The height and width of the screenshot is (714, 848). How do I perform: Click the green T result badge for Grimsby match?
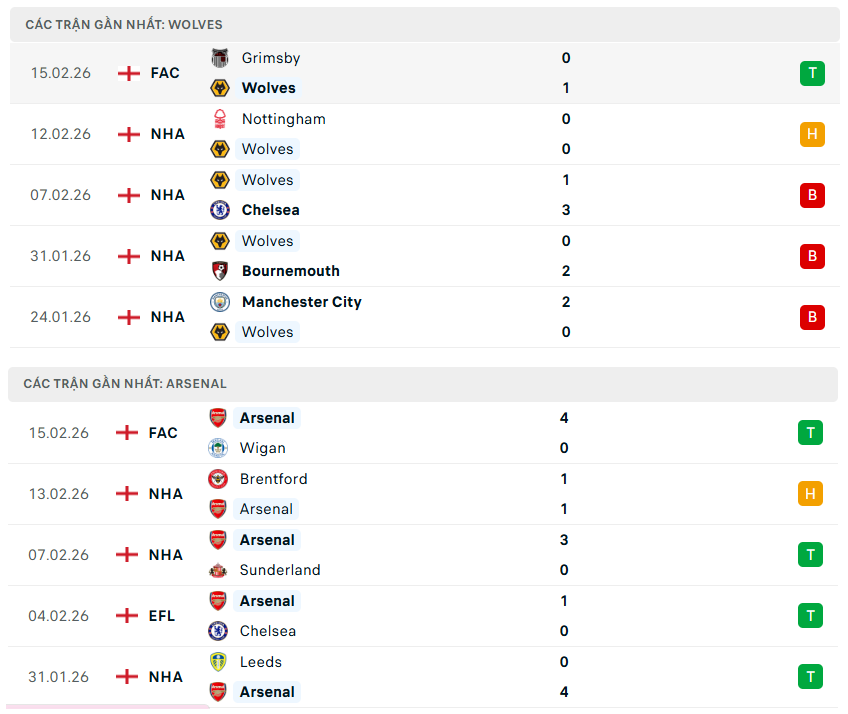pyautogui.click(x=811, y=73)
